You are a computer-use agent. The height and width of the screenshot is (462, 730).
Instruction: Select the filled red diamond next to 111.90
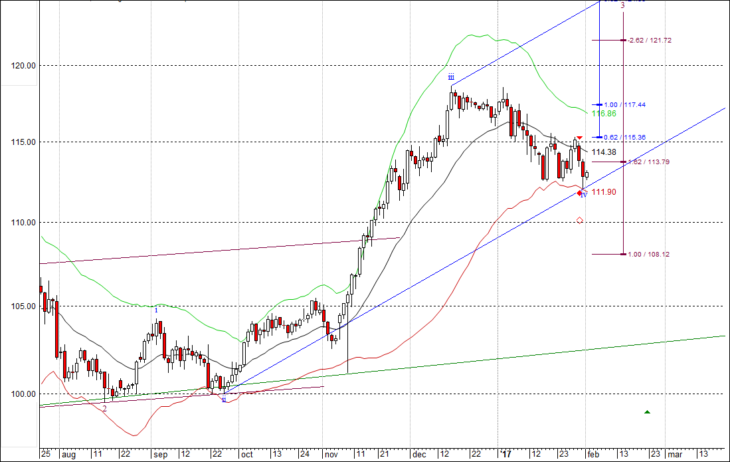[x=579, y=193]
